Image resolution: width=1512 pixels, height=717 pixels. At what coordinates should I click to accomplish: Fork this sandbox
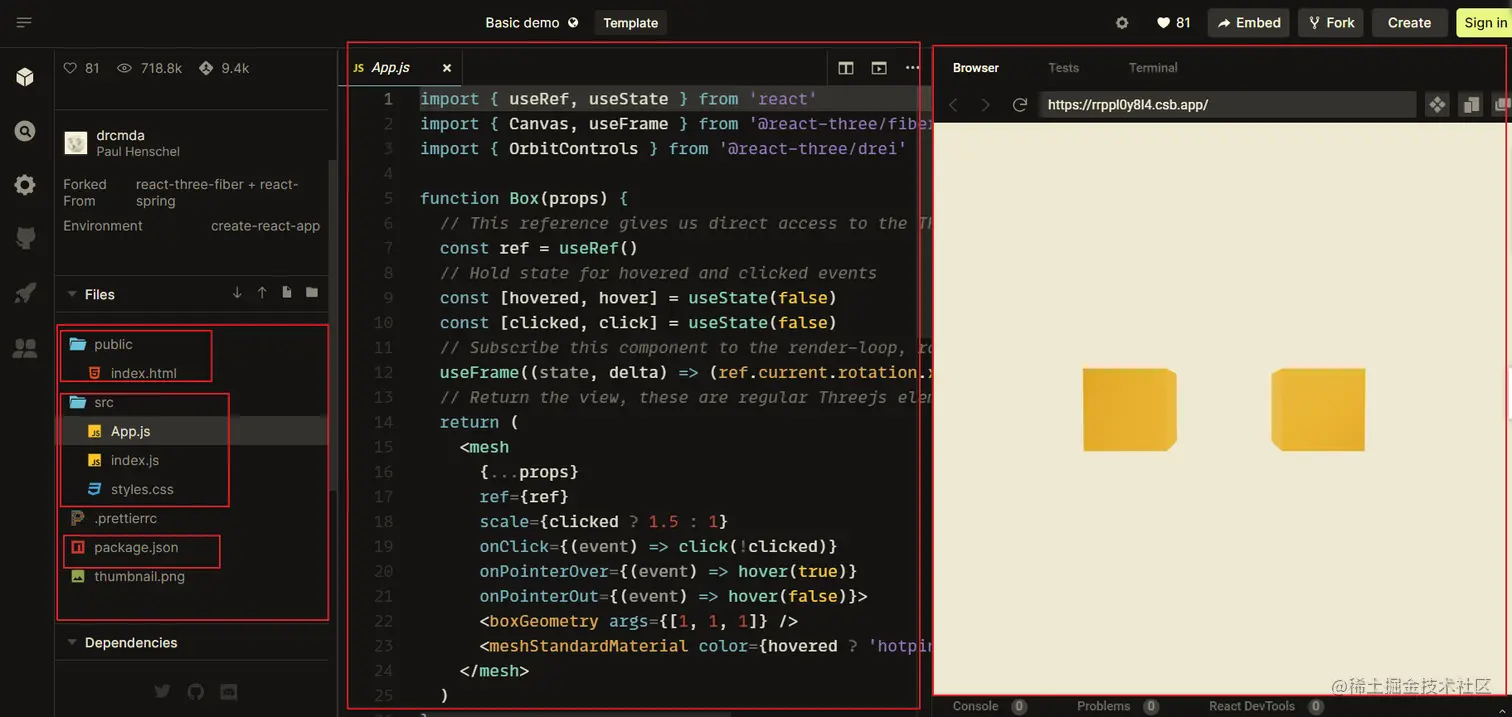[x=1330, y=23]
